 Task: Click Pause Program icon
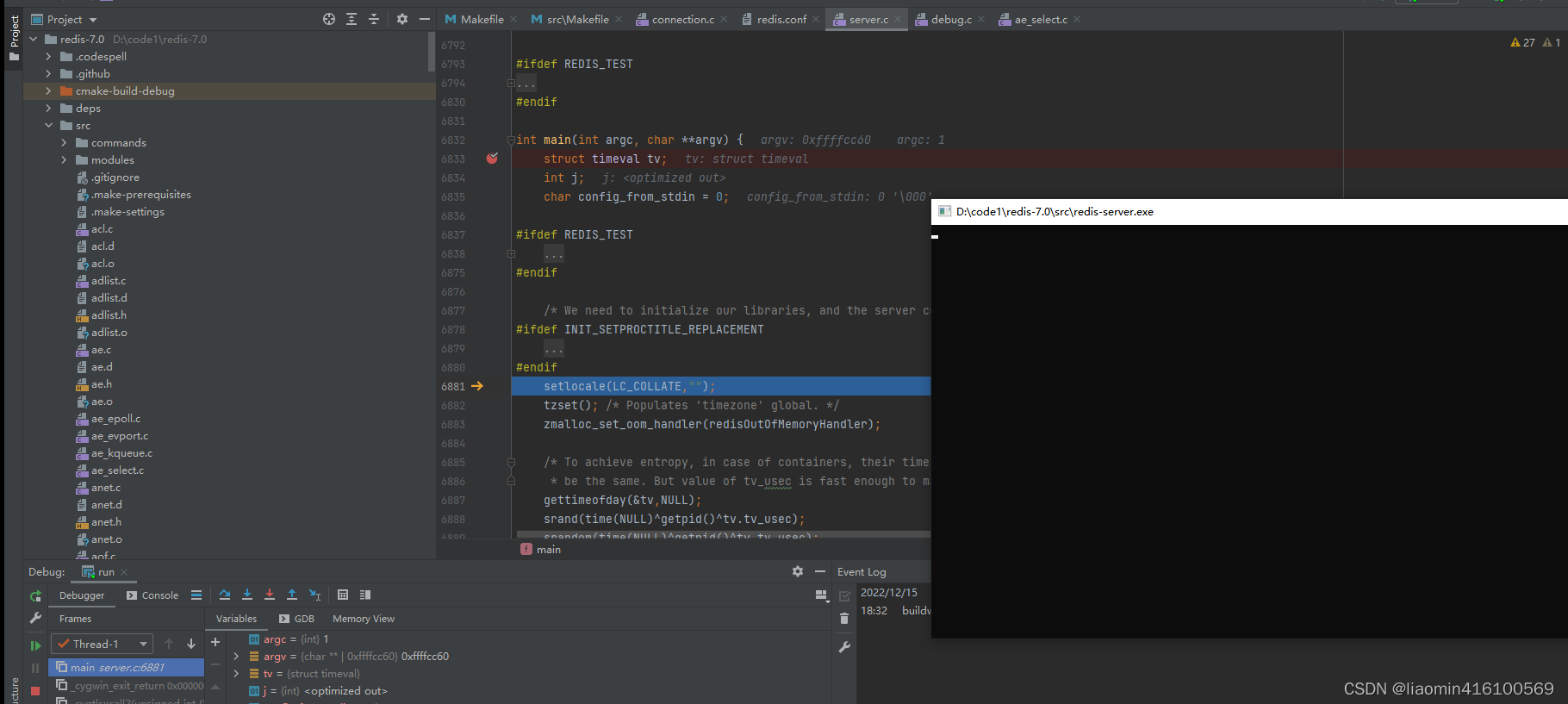(x=35, y=668)
